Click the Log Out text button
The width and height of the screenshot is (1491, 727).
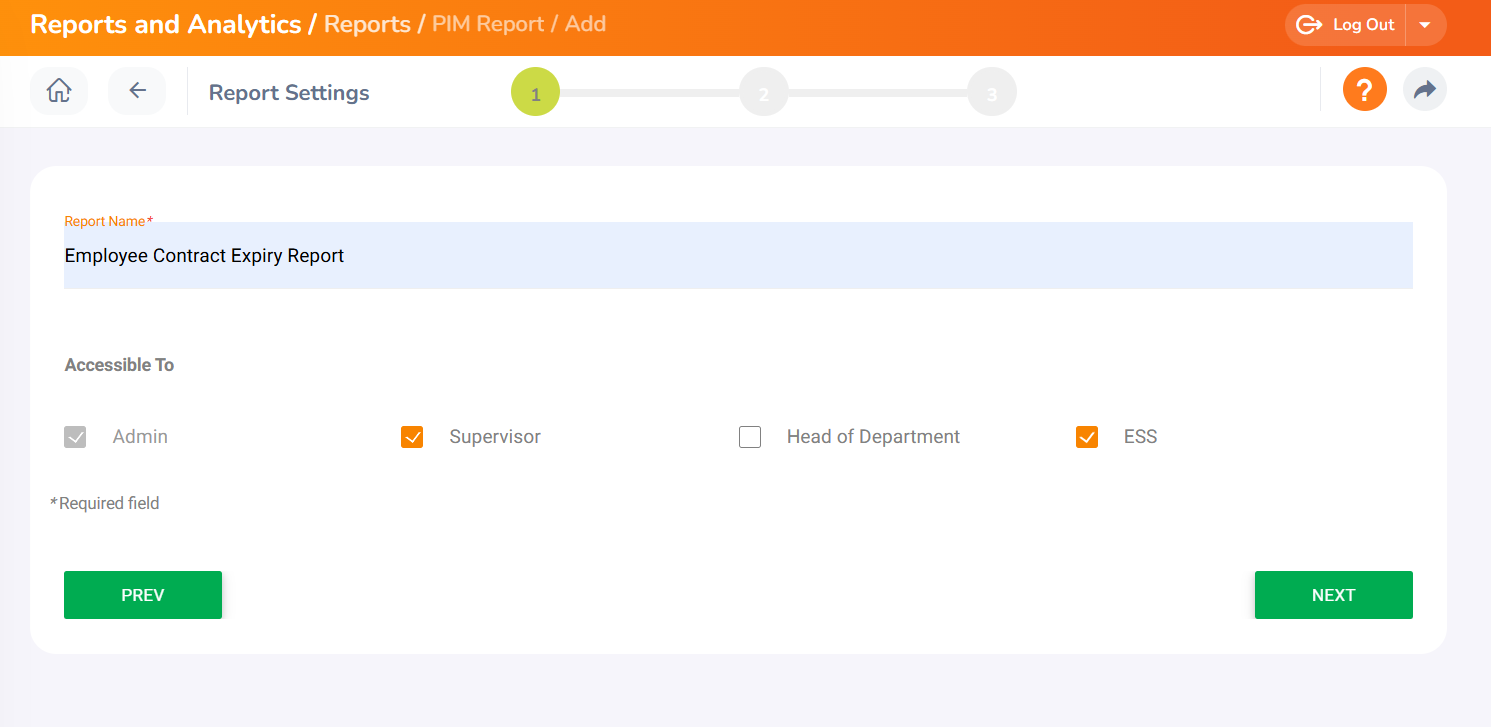pyautogui.click(x=1363, y=25)
